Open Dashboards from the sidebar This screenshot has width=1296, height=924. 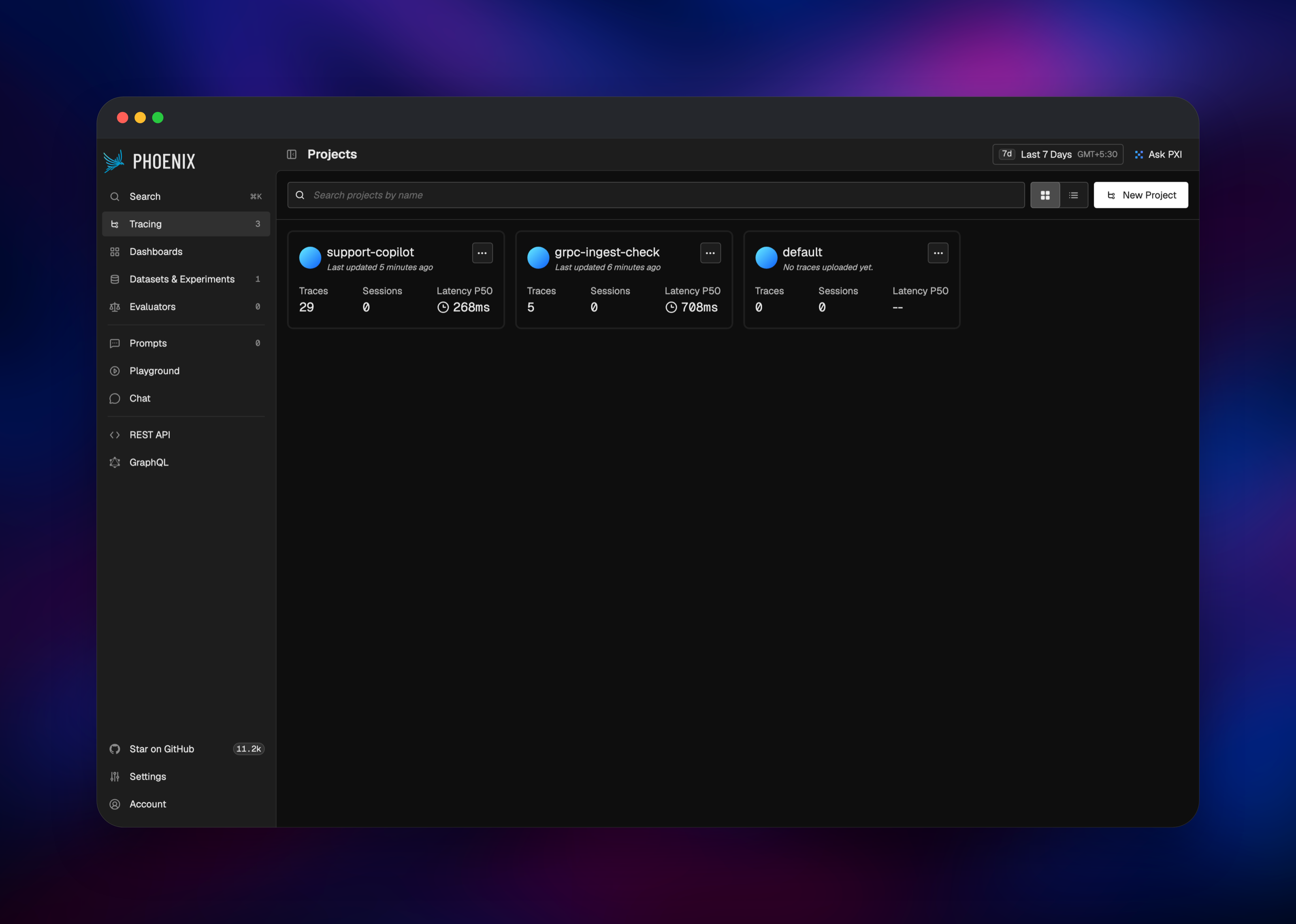pyautogui.click(x=186, y=251)
